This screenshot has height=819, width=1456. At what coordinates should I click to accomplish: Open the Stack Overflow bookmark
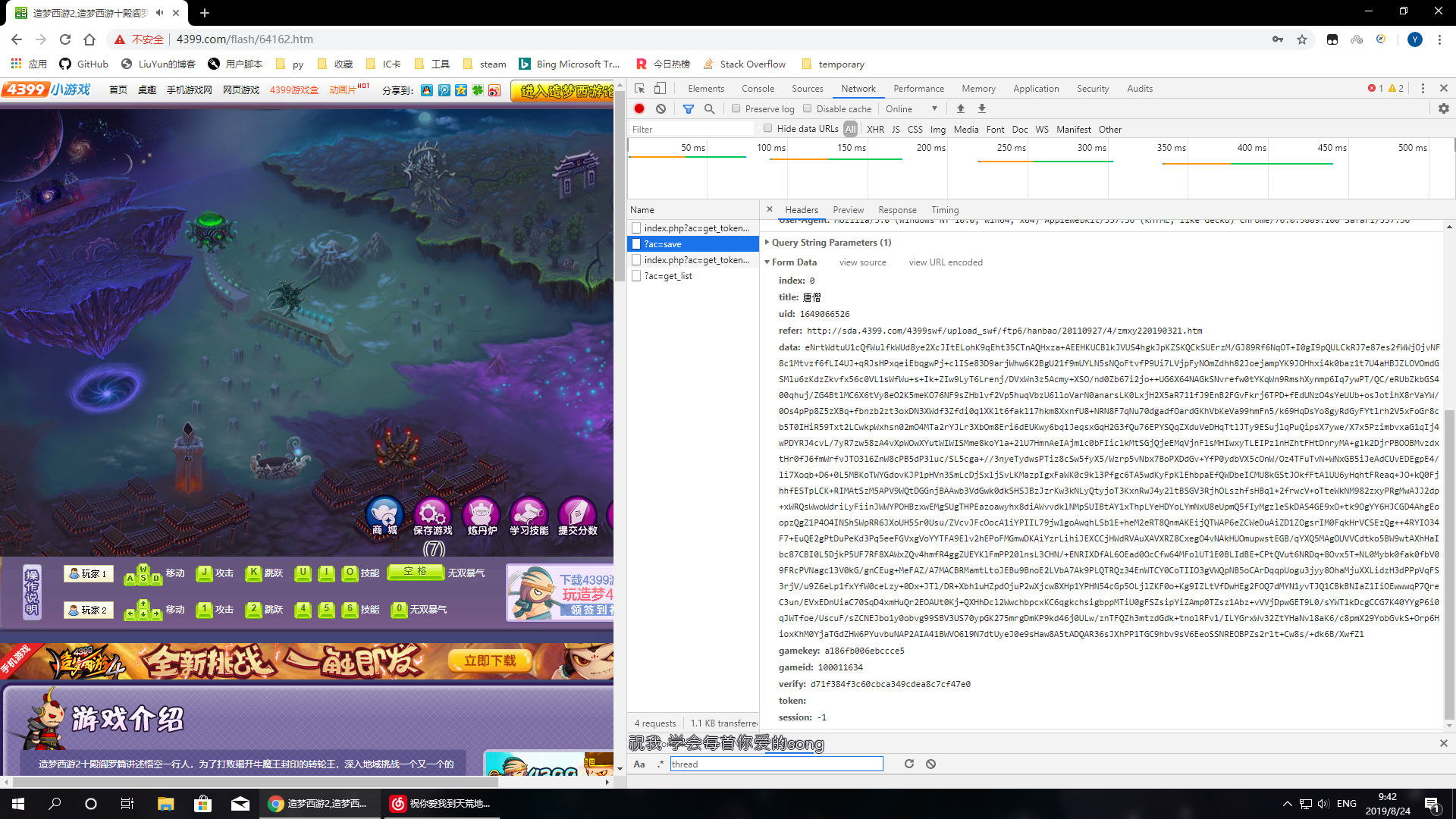[745, 64]
